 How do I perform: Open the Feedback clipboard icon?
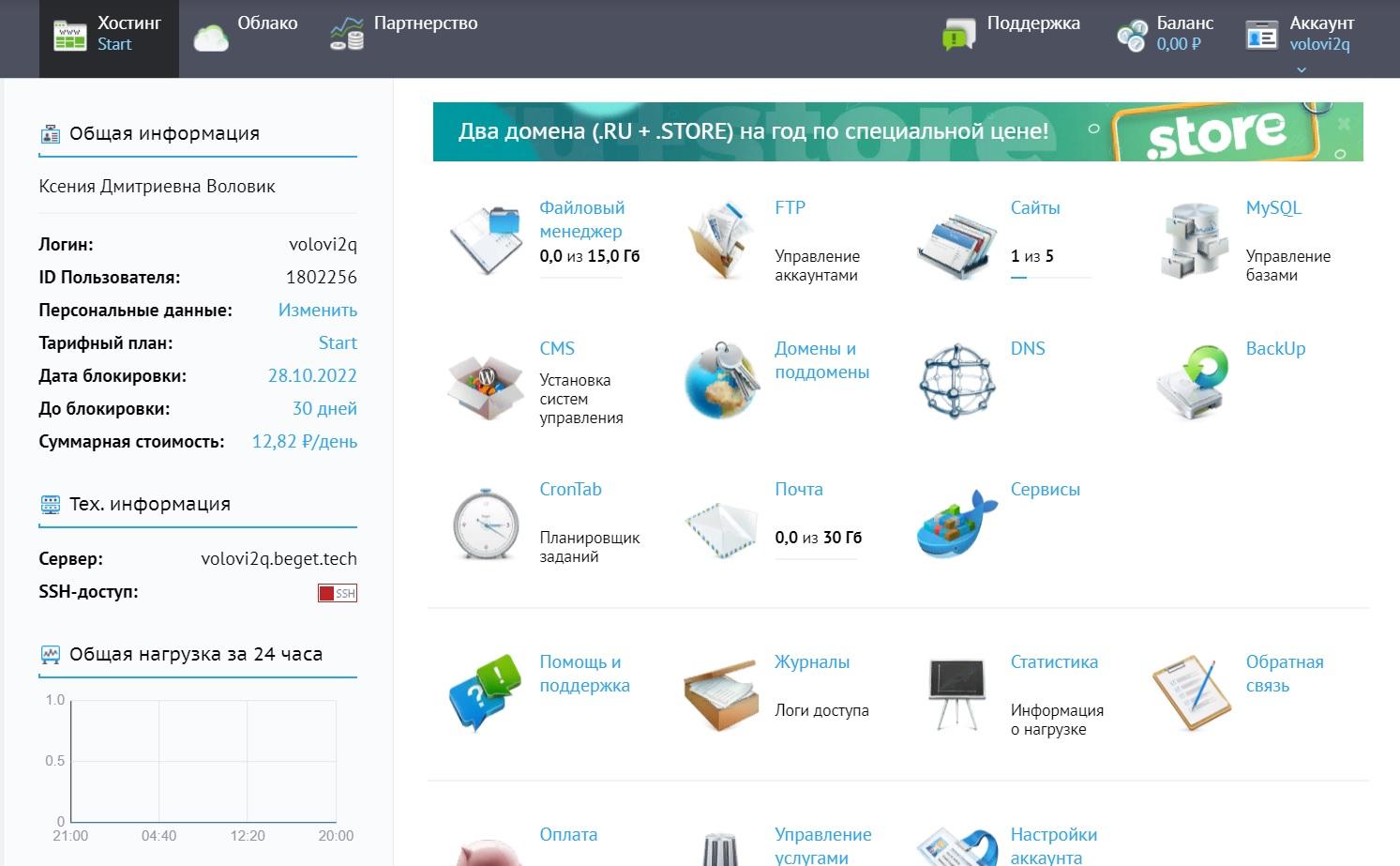[1192, 692]
